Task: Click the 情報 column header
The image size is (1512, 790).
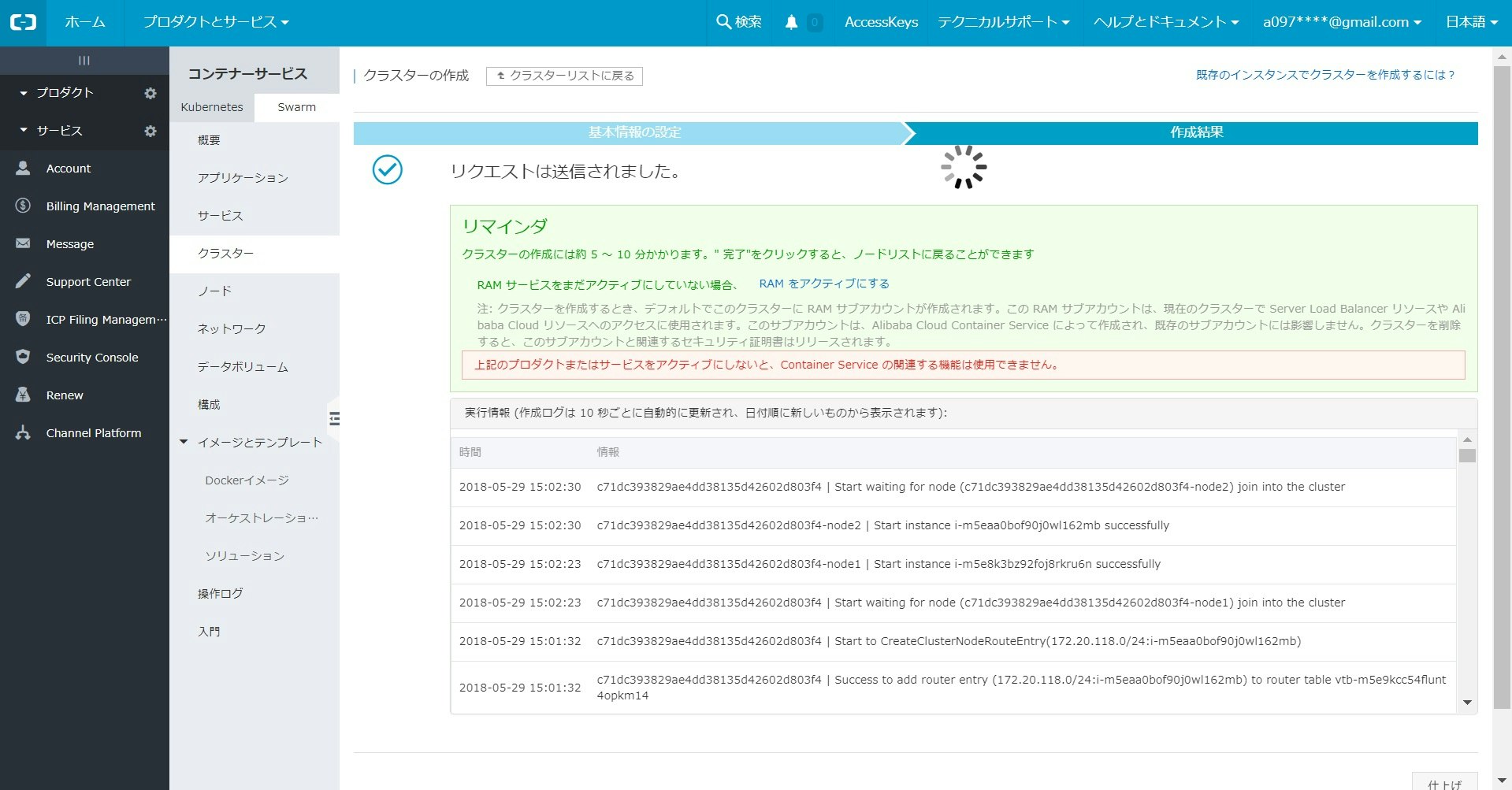Action: (607, 452)
